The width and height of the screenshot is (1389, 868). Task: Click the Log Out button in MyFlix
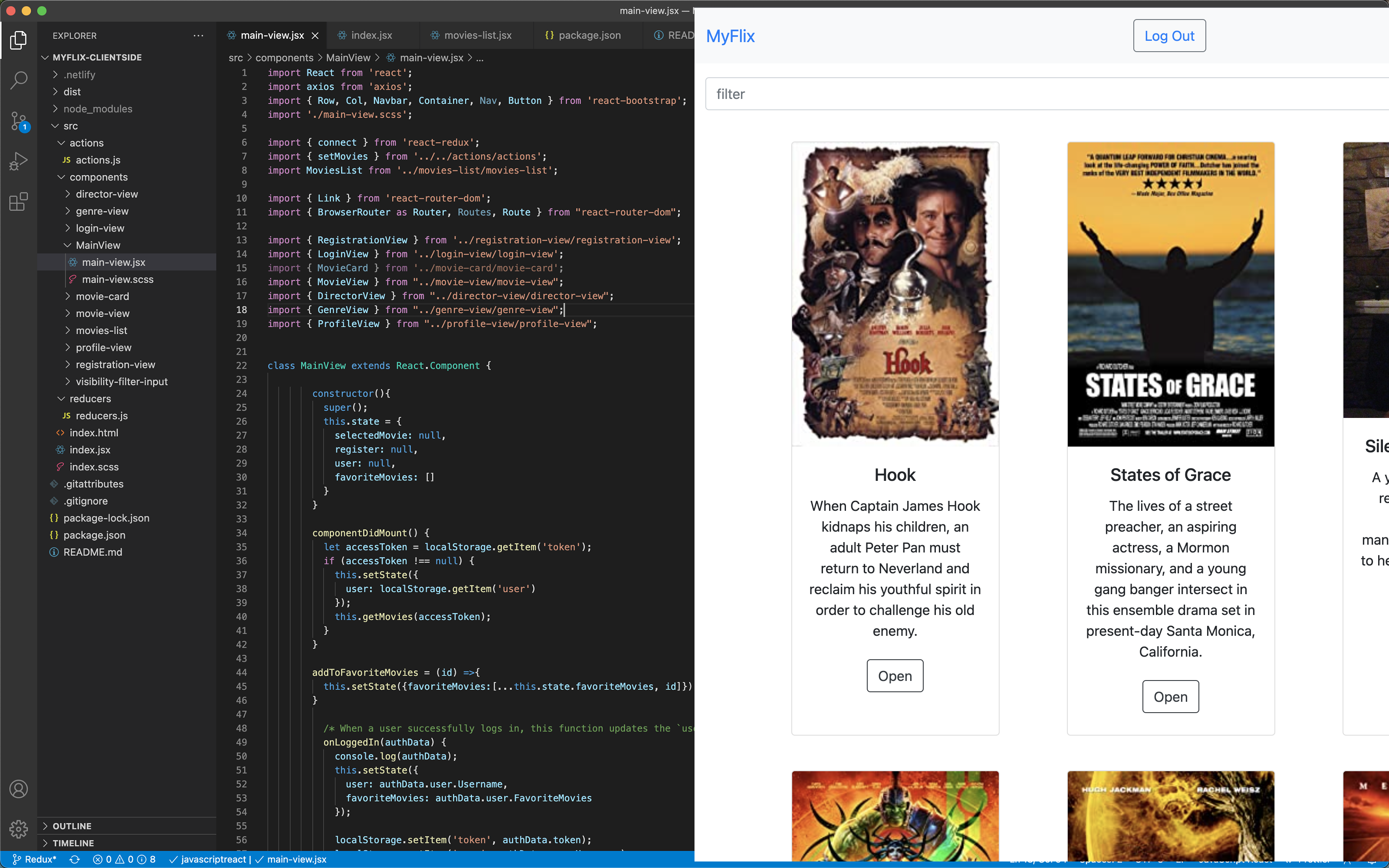coord(1169,36)
